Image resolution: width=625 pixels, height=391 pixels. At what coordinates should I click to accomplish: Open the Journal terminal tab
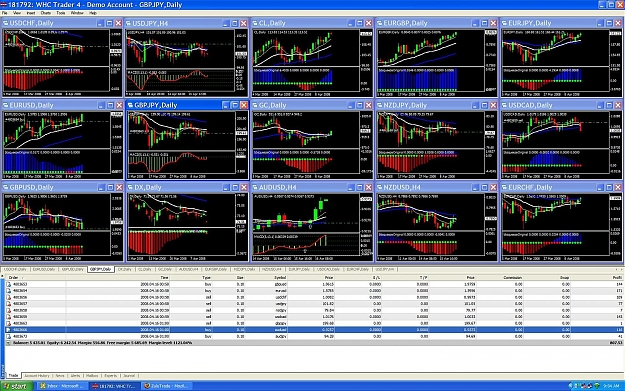click(x=129, y=375)
